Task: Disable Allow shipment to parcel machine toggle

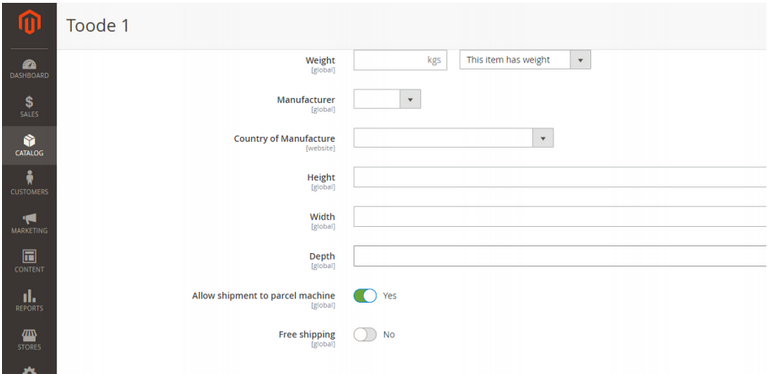Action: pos(365,296)
